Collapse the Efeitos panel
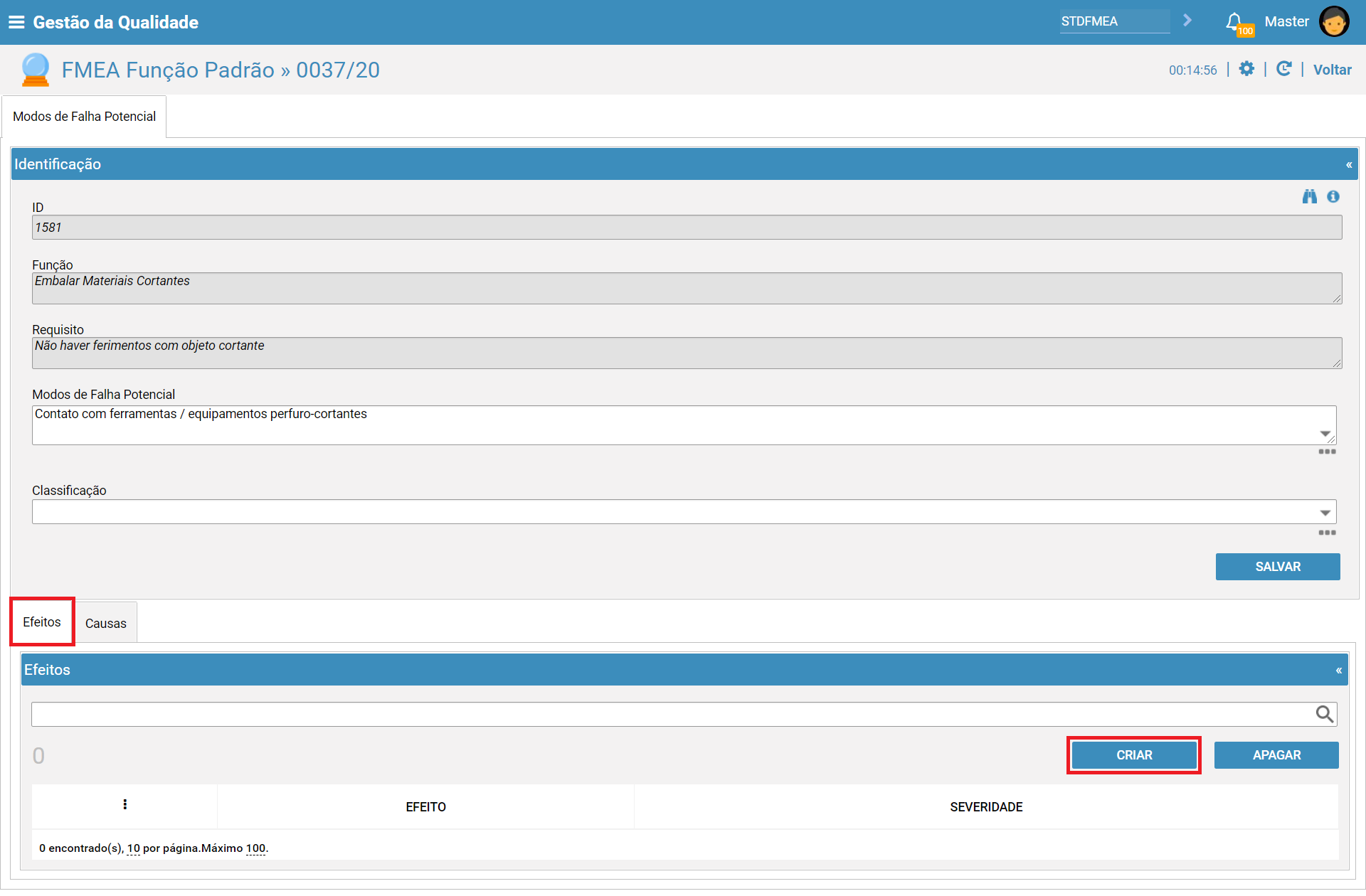Image resolution: width=1366 pixels, height=896 pixels. coord(1338,671)
